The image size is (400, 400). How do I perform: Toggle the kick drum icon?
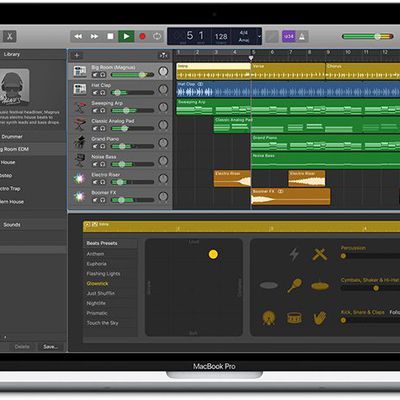(x=269, y=317)
